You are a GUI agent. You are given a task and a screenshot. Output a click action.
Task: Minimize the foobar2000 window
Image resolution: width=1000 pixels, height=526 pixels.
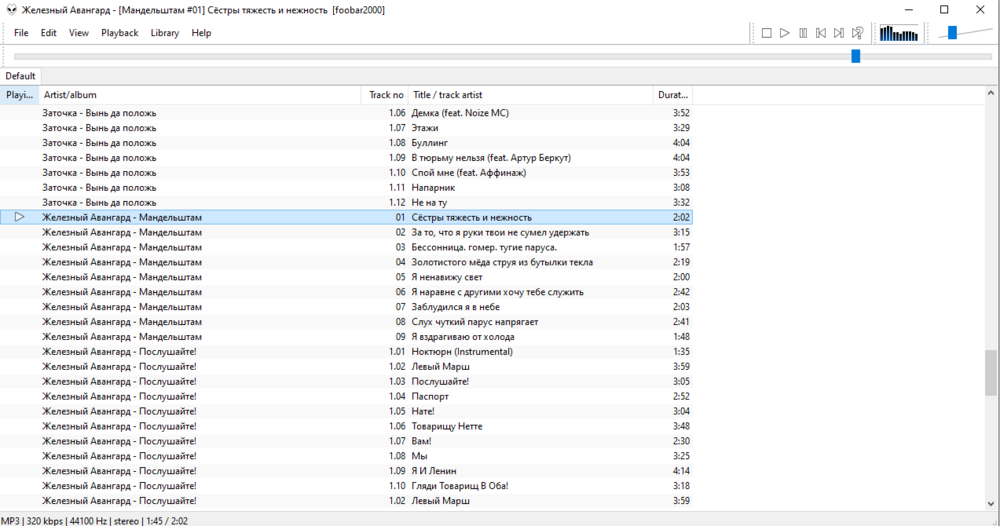click(908, 10)
